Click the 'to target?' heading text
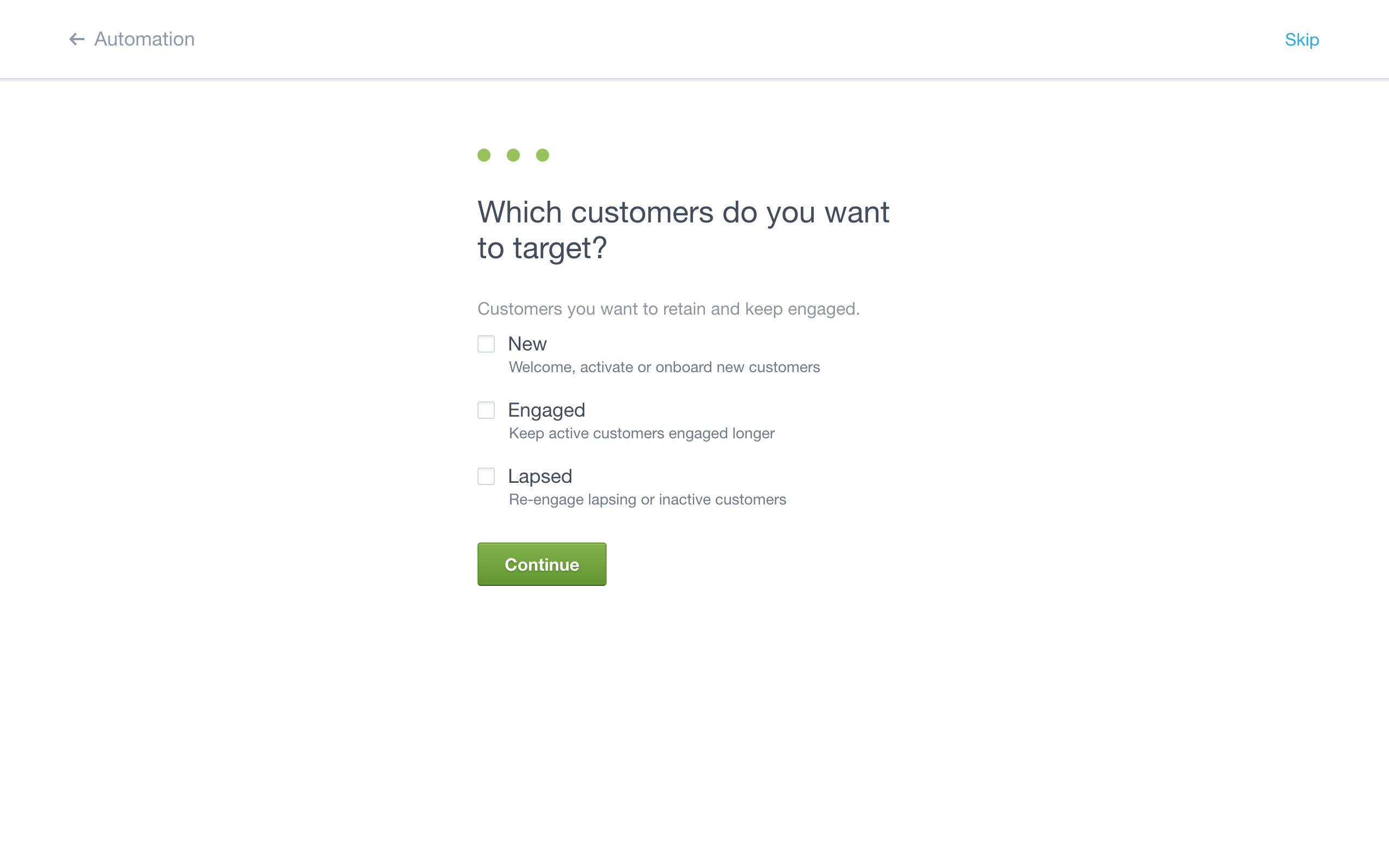1389x868 pixels. (542, 248)
